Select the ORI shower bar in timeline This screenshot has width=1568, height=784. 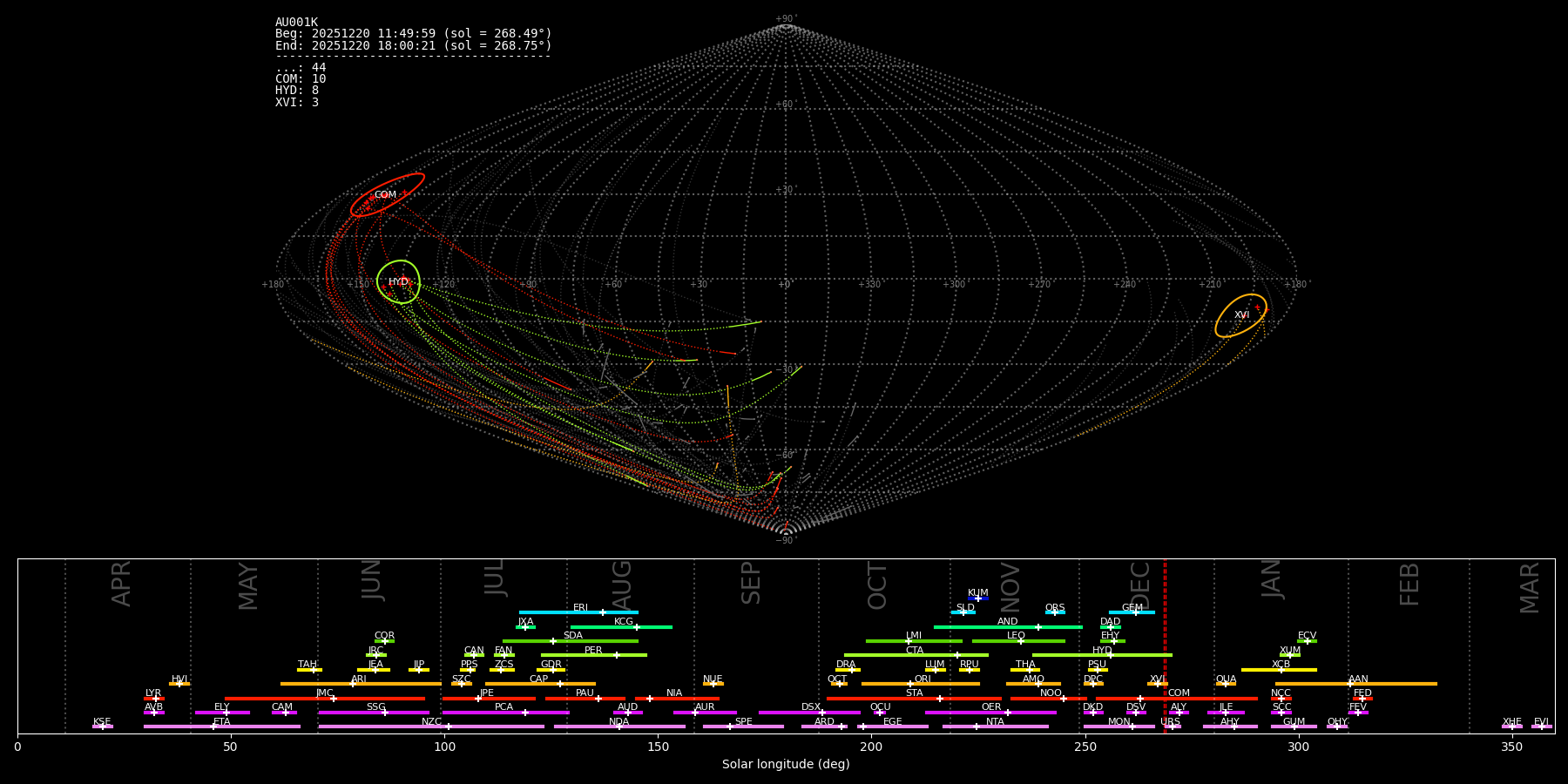[921, 684]
